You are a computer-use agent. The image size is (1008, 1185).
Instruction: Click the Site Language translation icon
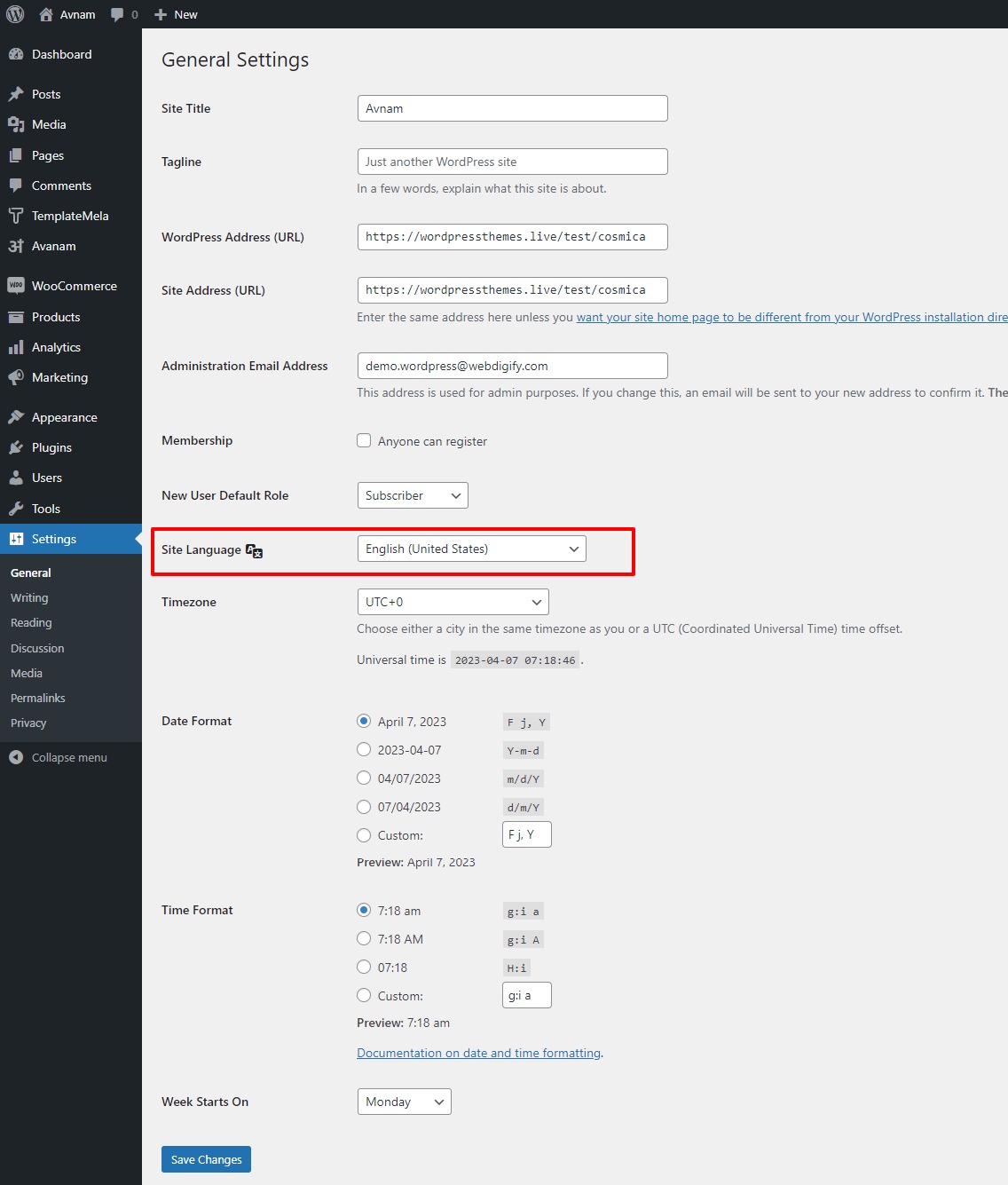pyautogui.click(x=255, y=550)
